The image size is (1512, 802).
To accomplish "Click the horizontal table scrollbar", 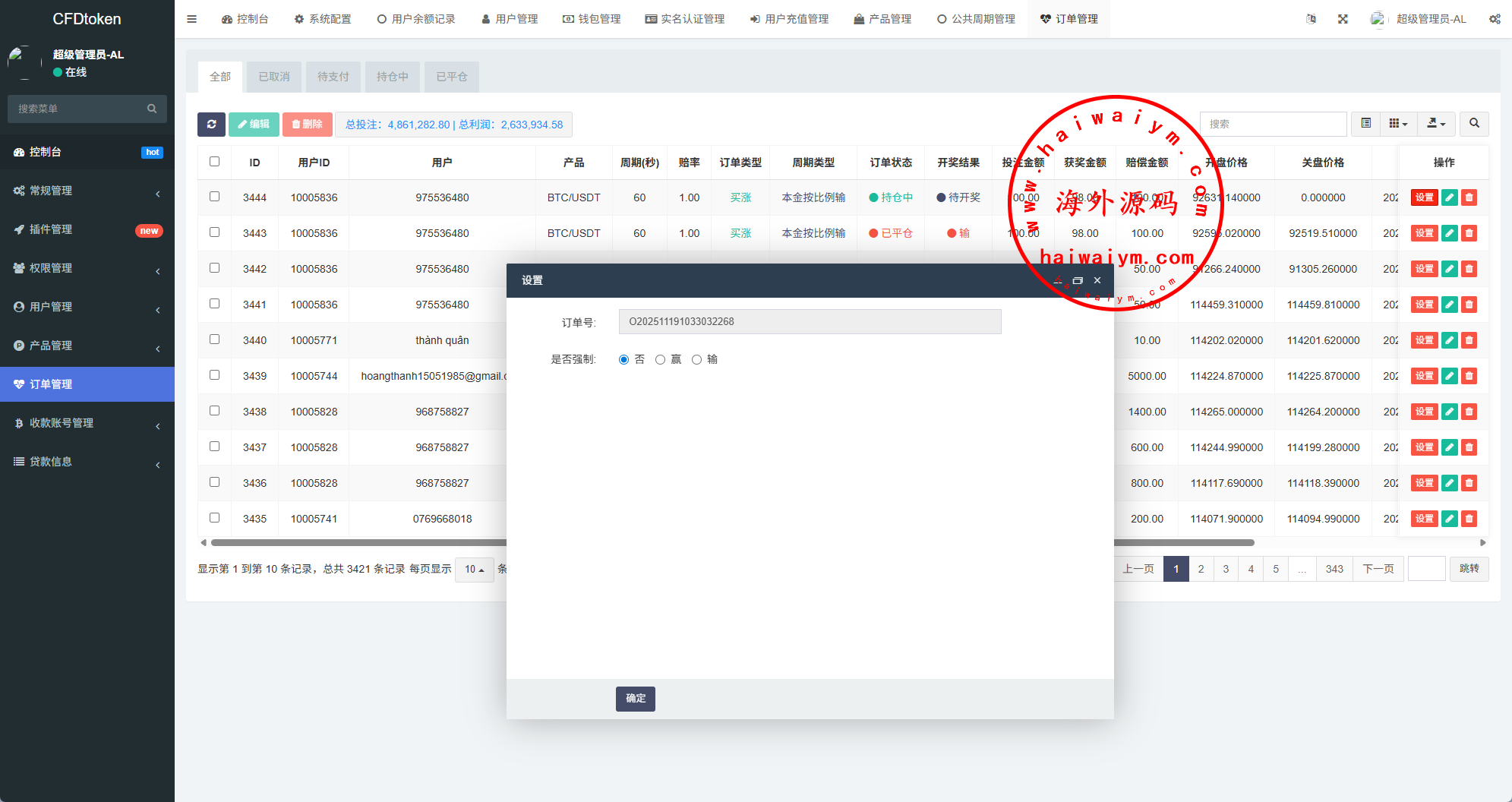I will coord(357,543).
